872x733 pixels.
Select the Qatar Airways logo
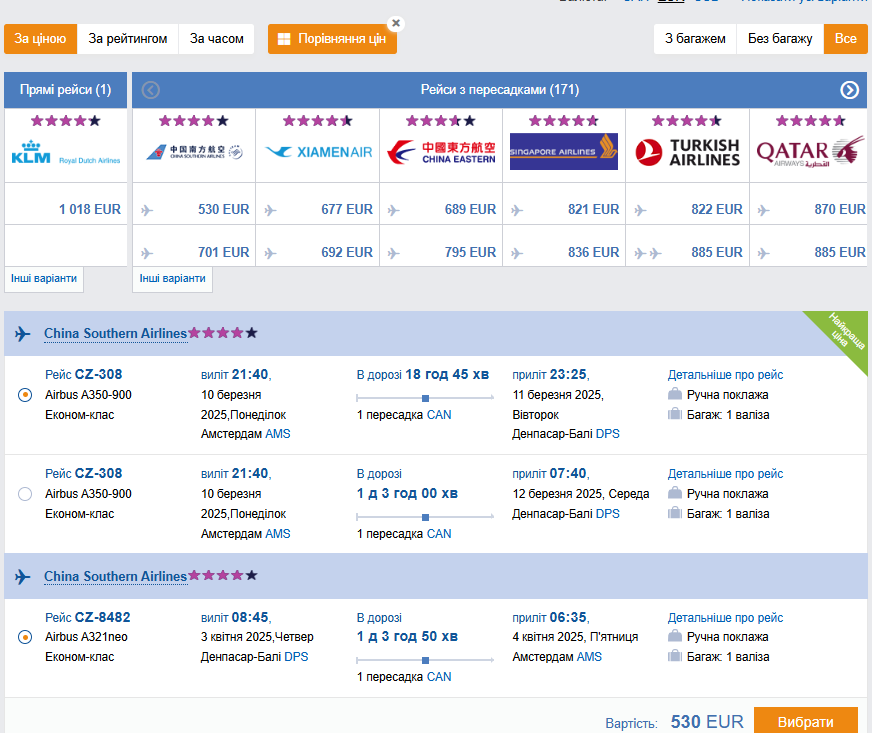click(x=810, y=152)
